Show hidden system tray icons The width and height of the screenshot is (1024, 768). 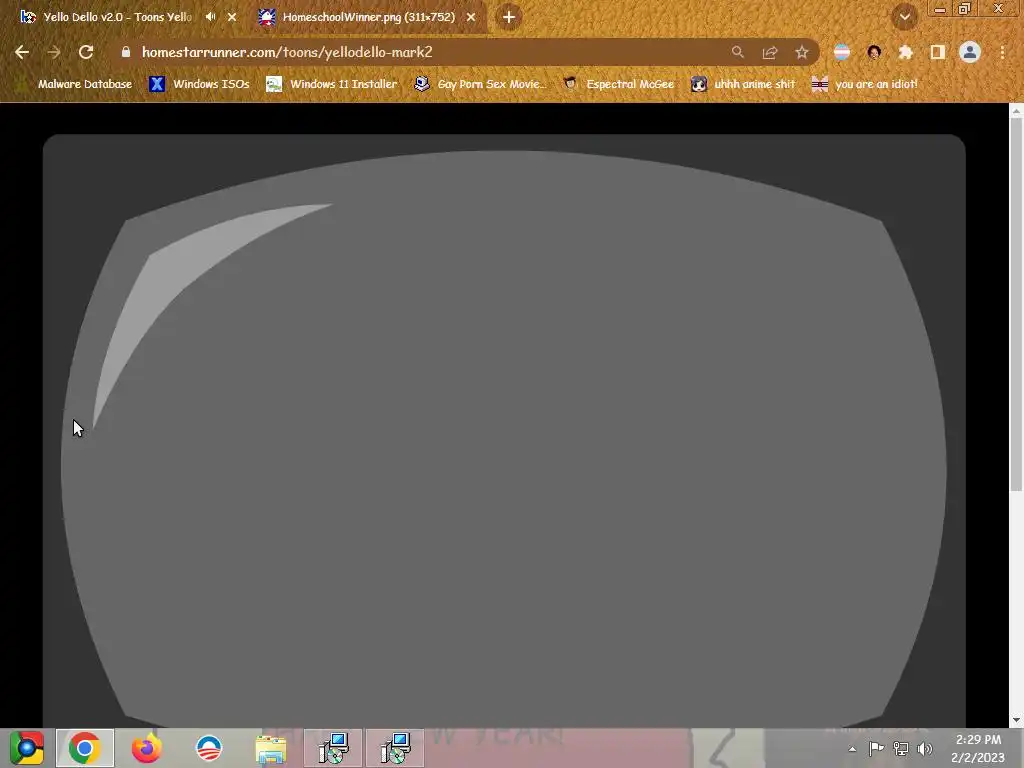click(852, 749)
